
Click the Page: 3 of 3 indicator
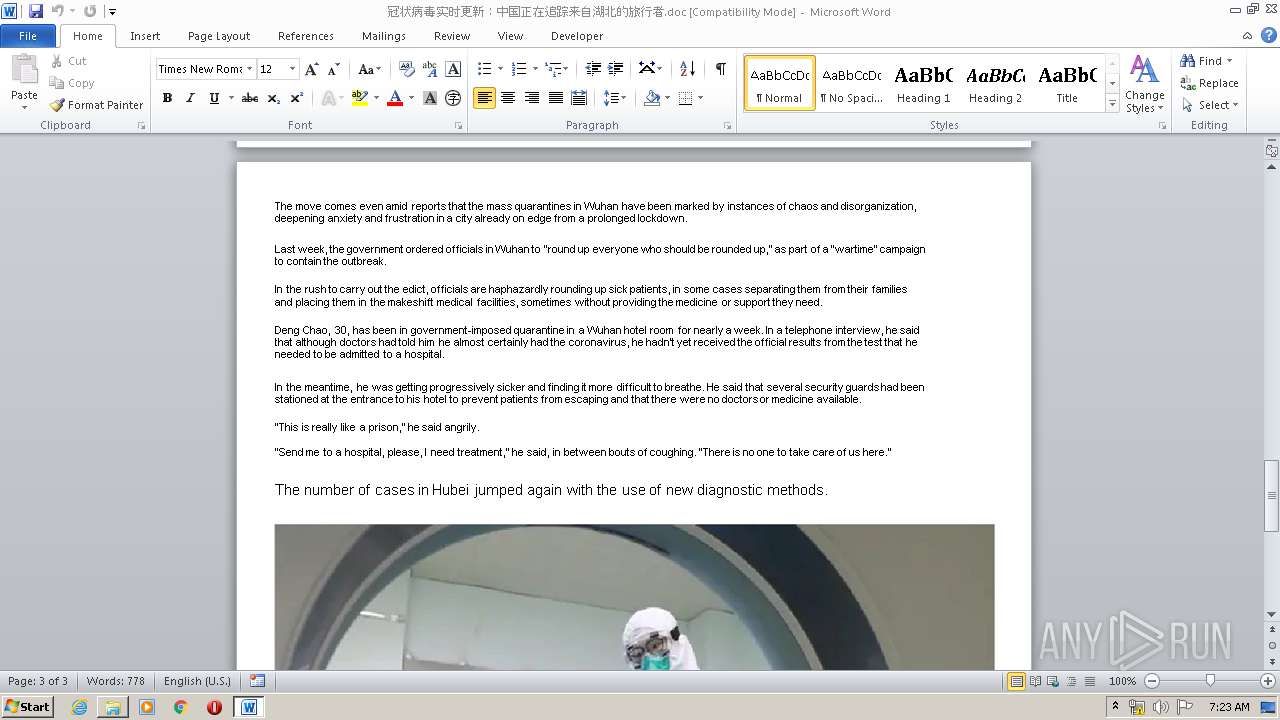pos(38,681)
